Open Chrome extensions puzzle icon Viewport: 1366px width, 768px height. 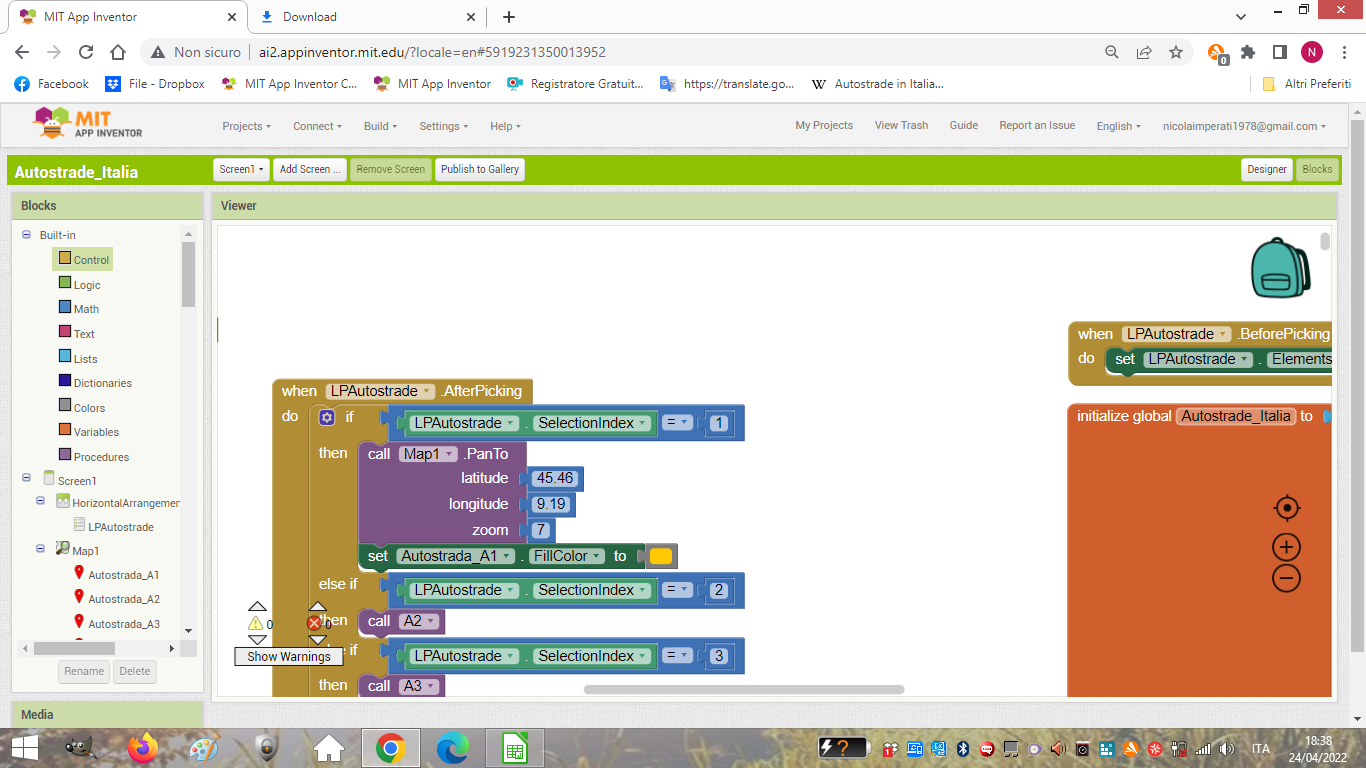1248,52
